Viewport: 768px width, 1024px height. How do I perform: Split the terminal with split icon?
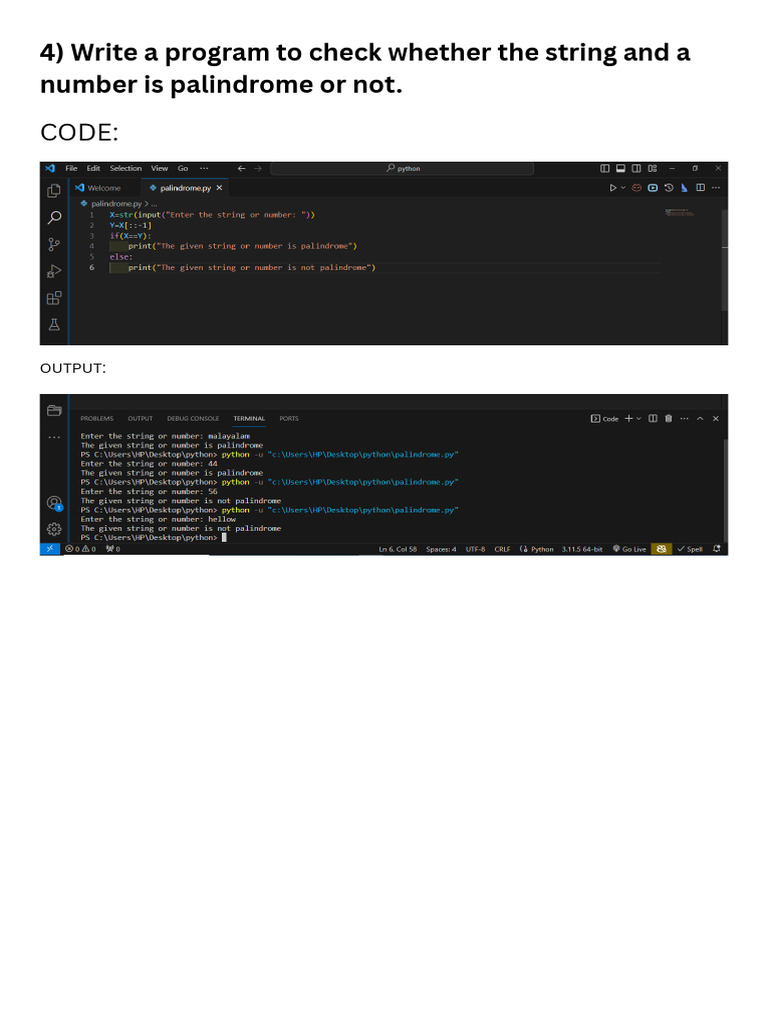click(652, 419)
